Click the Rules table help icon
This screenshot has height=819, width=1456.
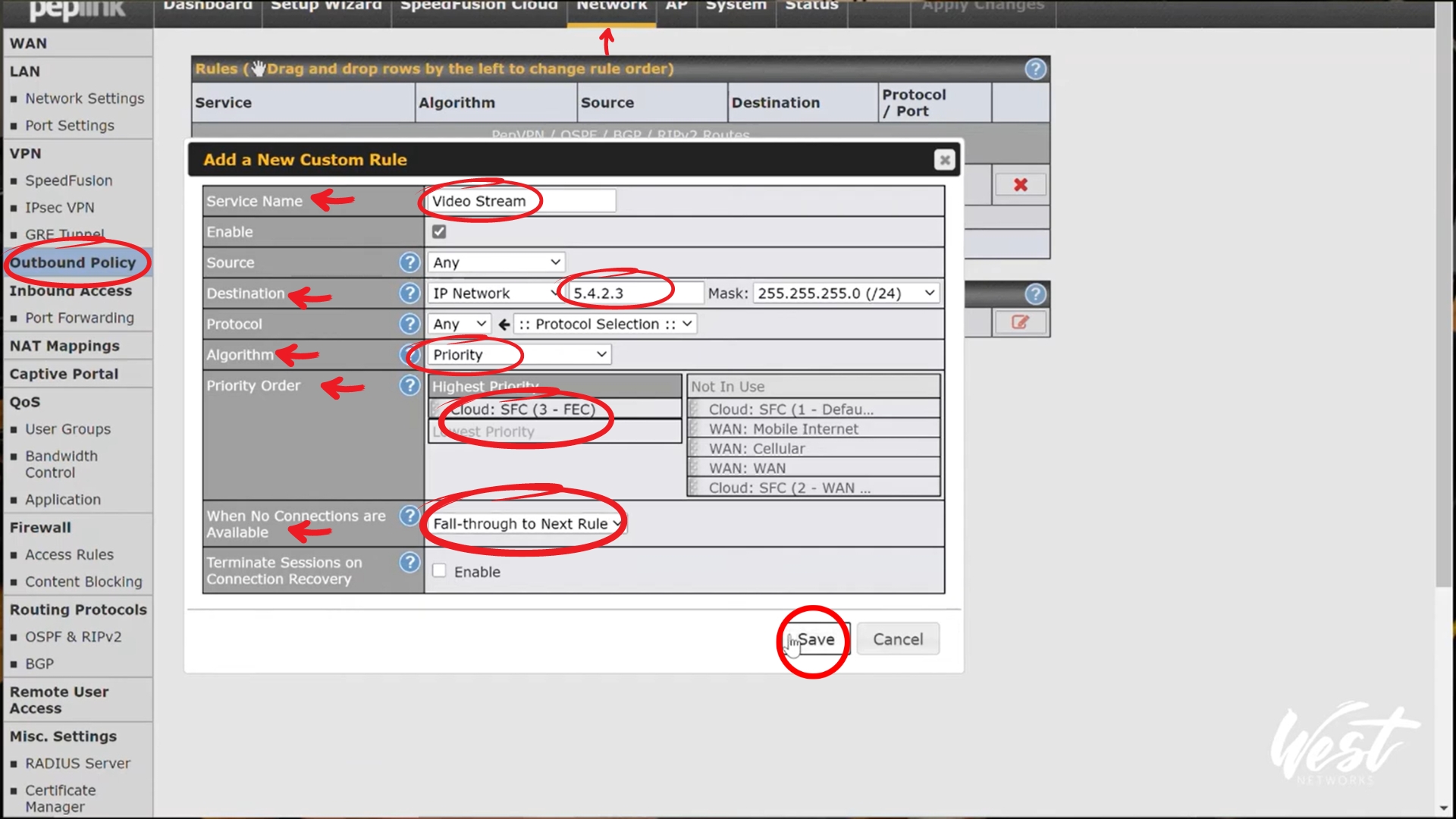1035,69
